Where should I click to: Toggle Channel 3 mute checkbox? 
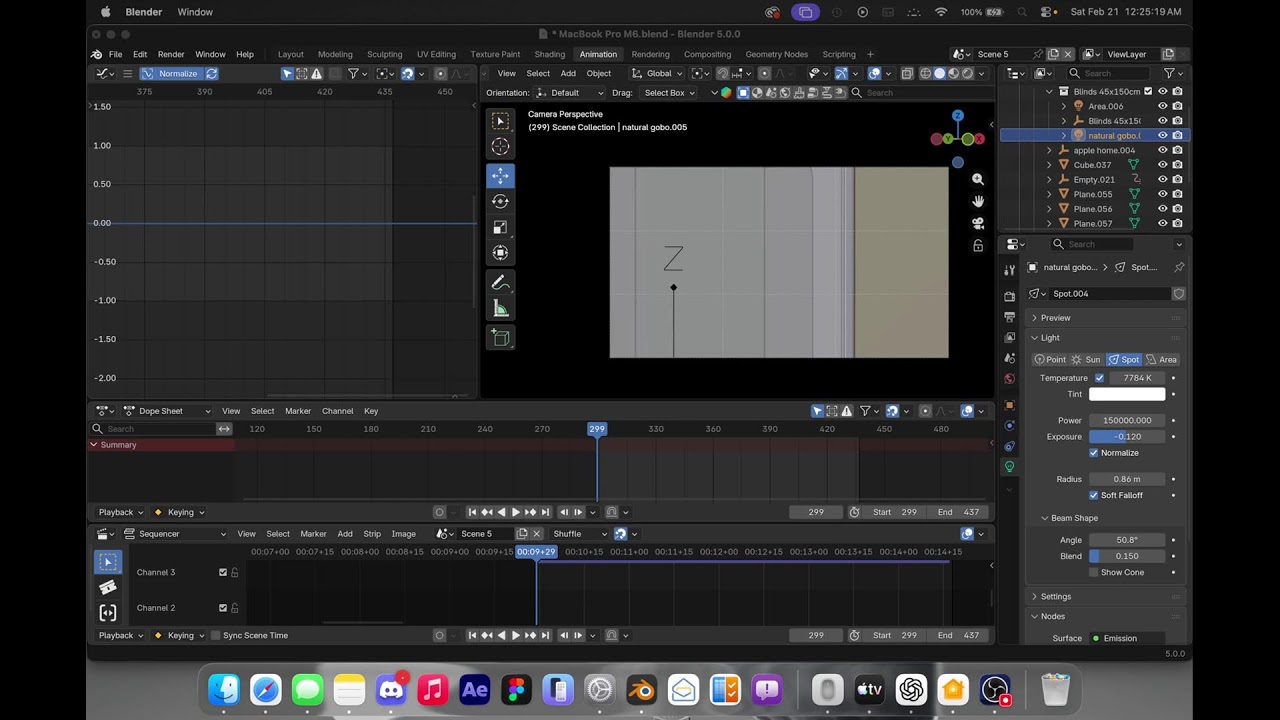click(x=223, y=572)
